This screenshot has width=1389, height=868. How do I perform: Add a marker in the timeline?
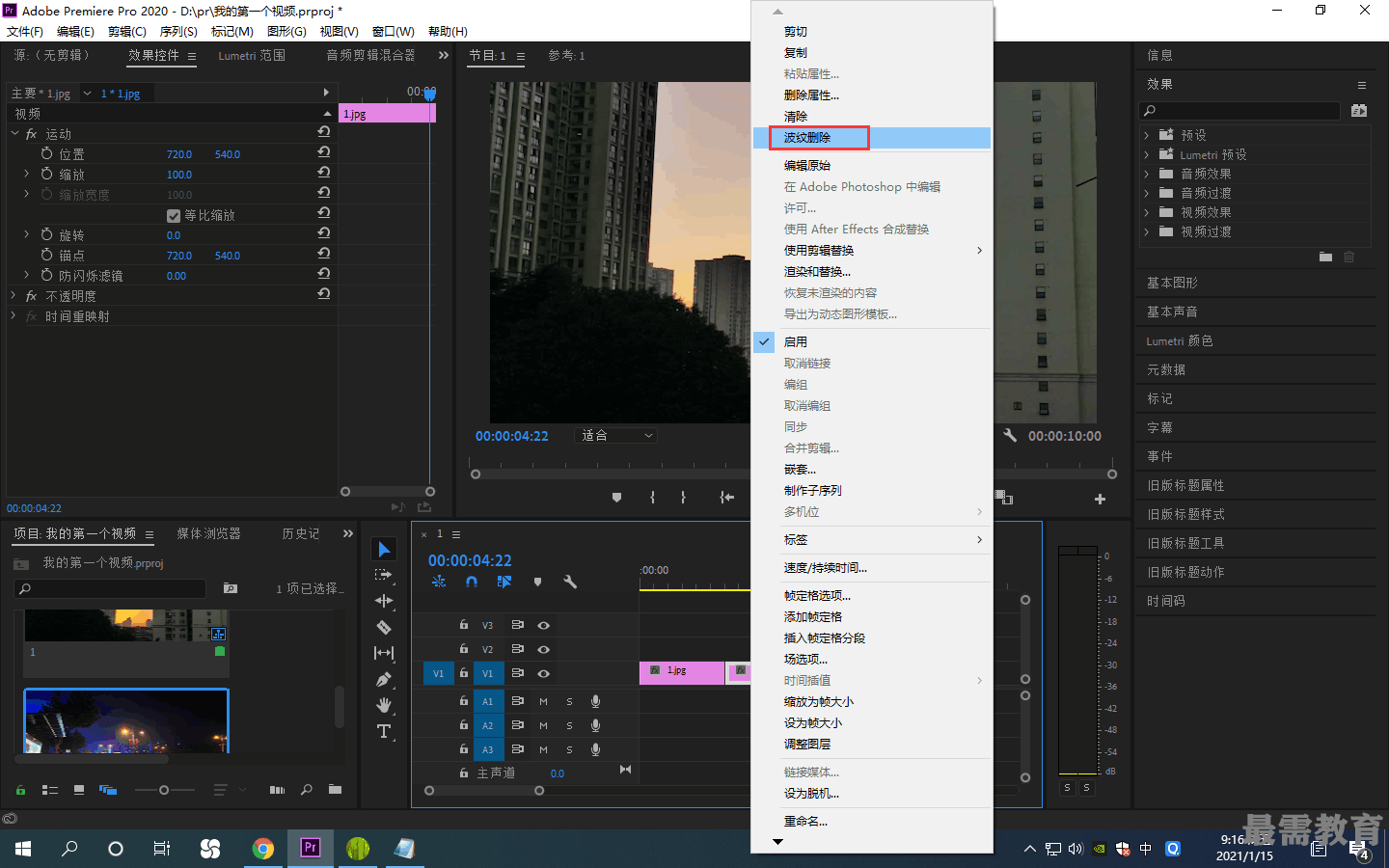click(x=537, y=582)
